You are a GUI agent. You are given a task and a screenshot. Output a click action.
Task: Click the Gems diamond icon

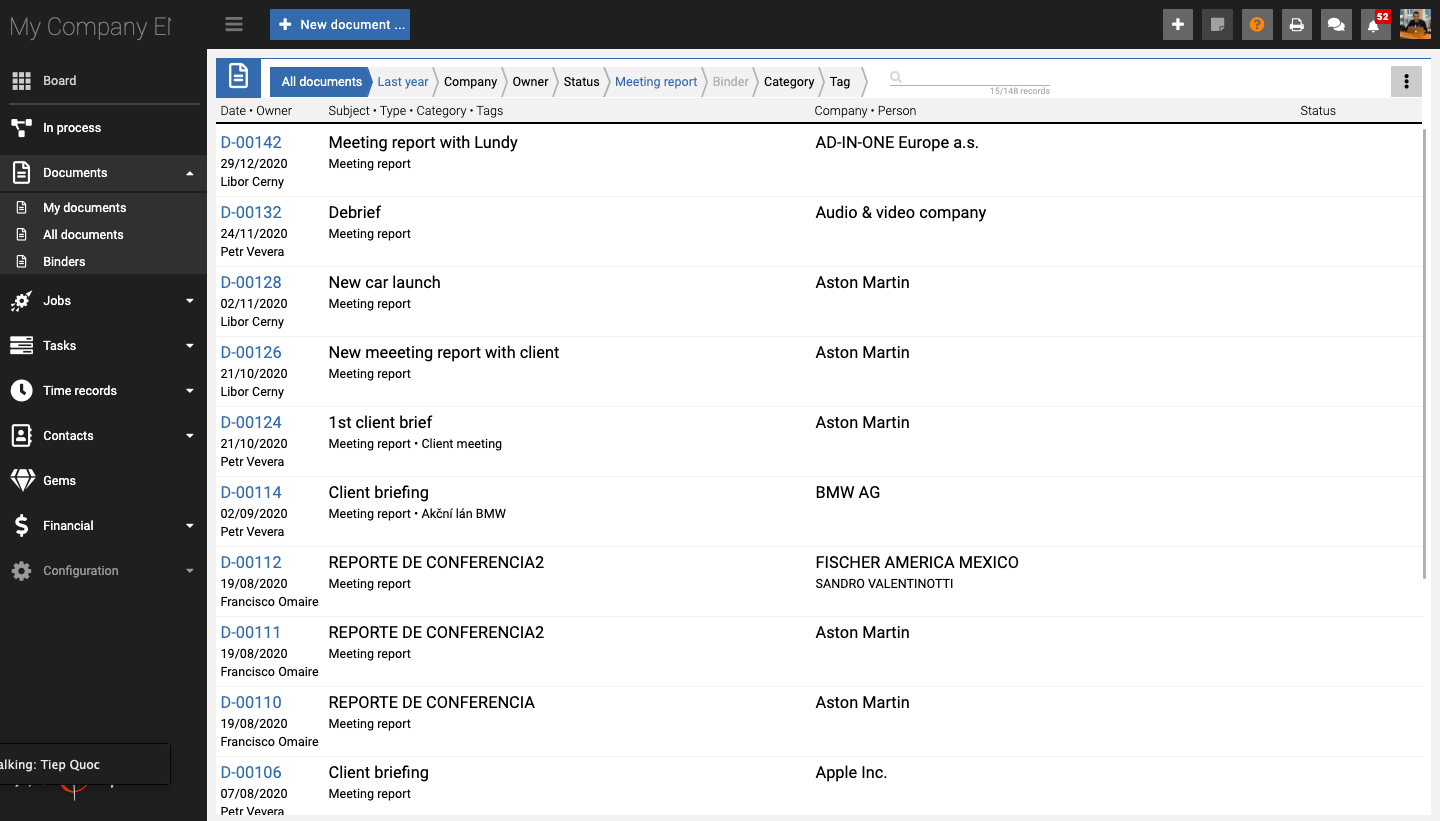click(22, 481)
